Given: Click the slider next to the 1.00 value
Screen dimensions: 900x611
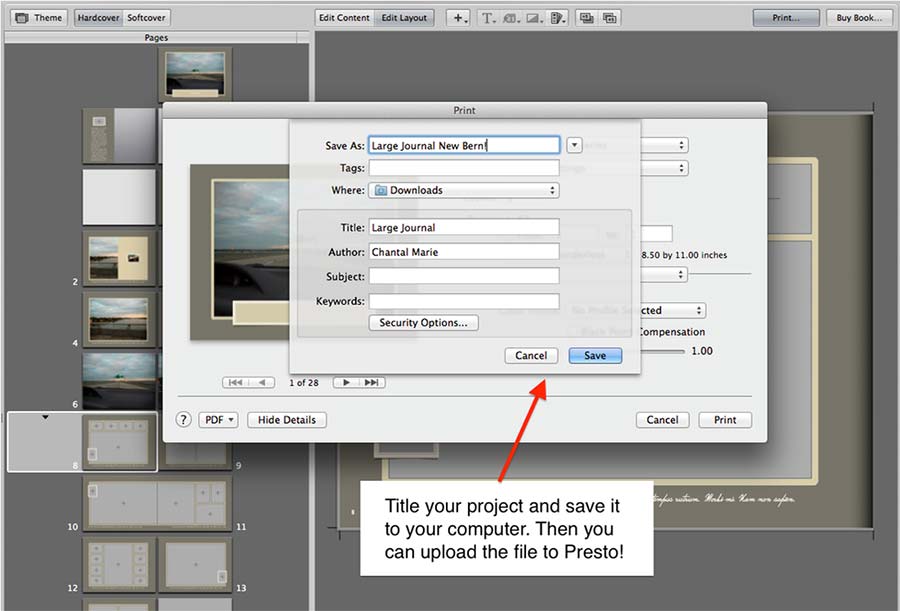Looking at the screenshot, I should coord(665,351).
